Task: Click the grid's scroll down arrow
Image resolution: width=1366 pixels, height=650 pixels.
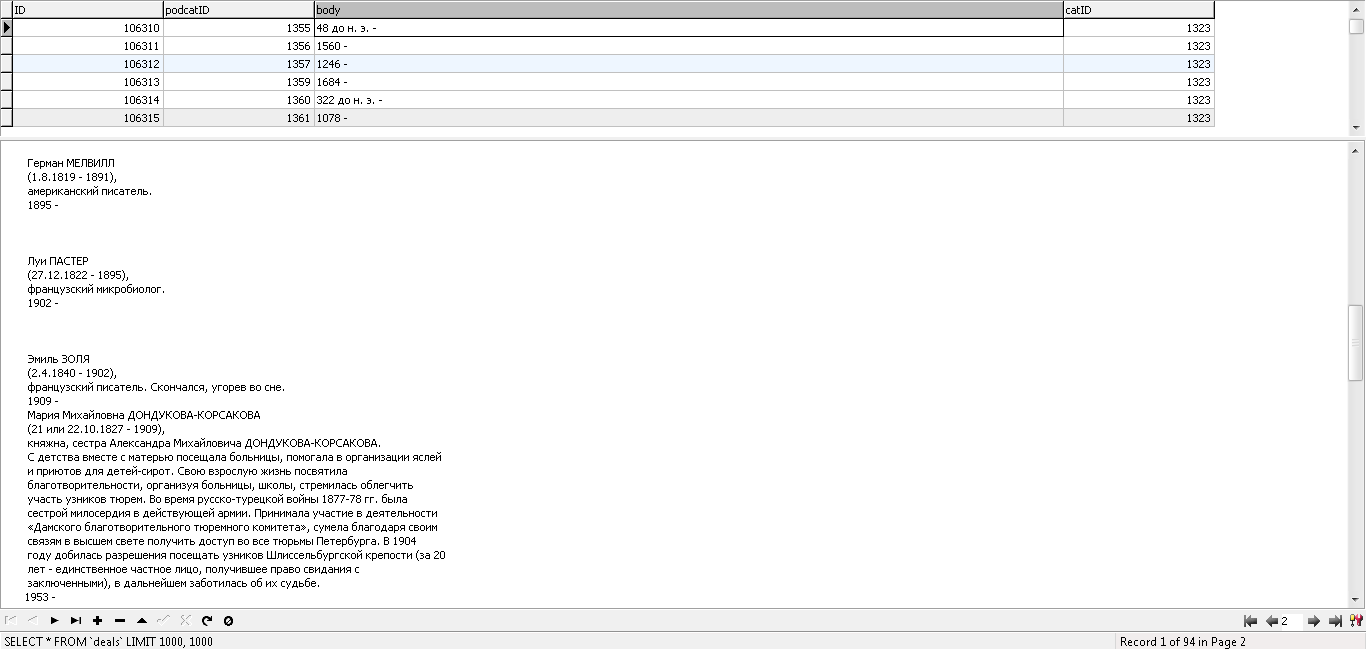Action: 1357,128
